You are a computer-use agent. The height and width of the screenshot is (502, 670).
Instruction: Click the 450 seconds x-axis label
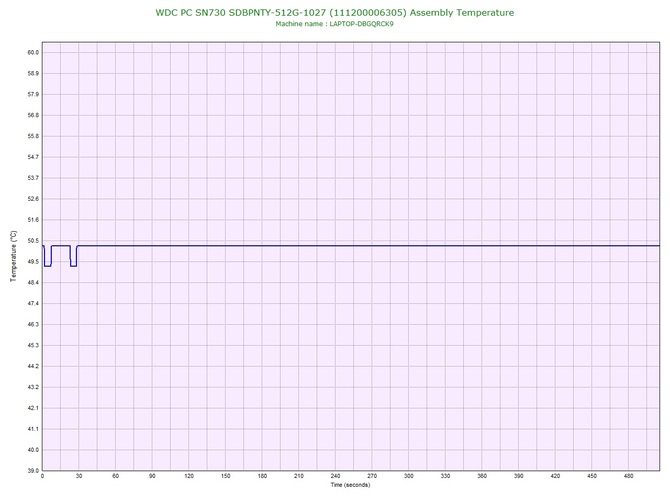point(592,476)
